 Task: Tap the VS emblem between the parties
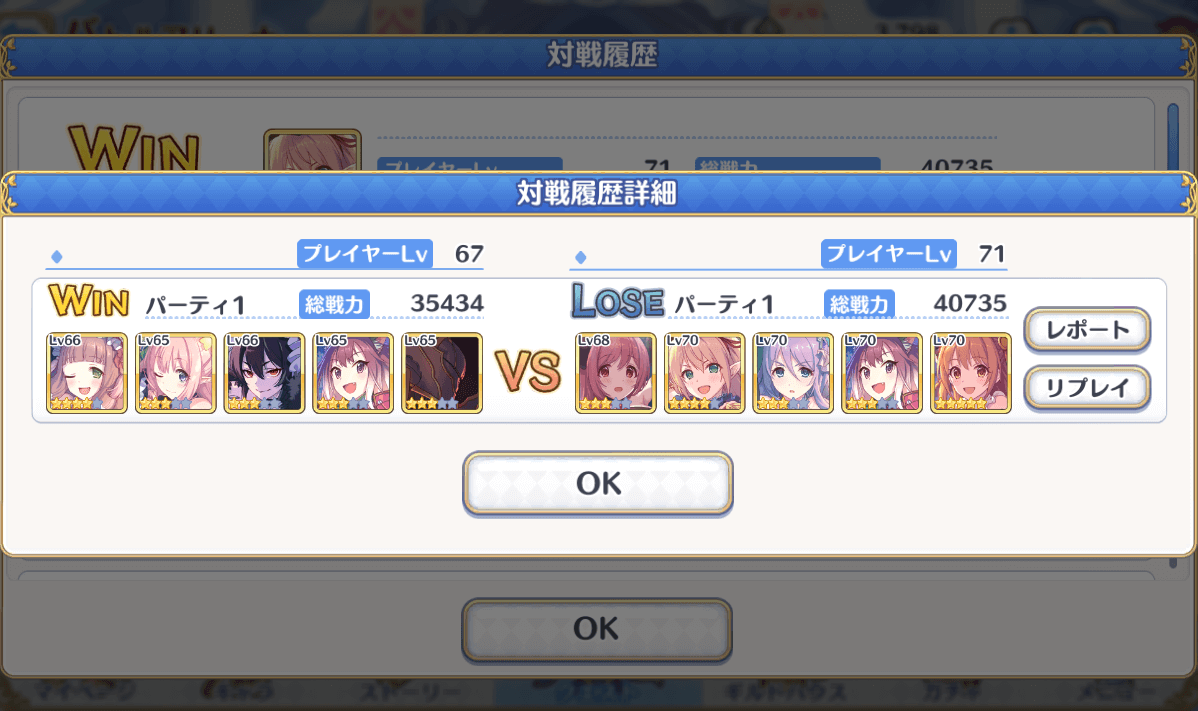(x=528, y=372)
